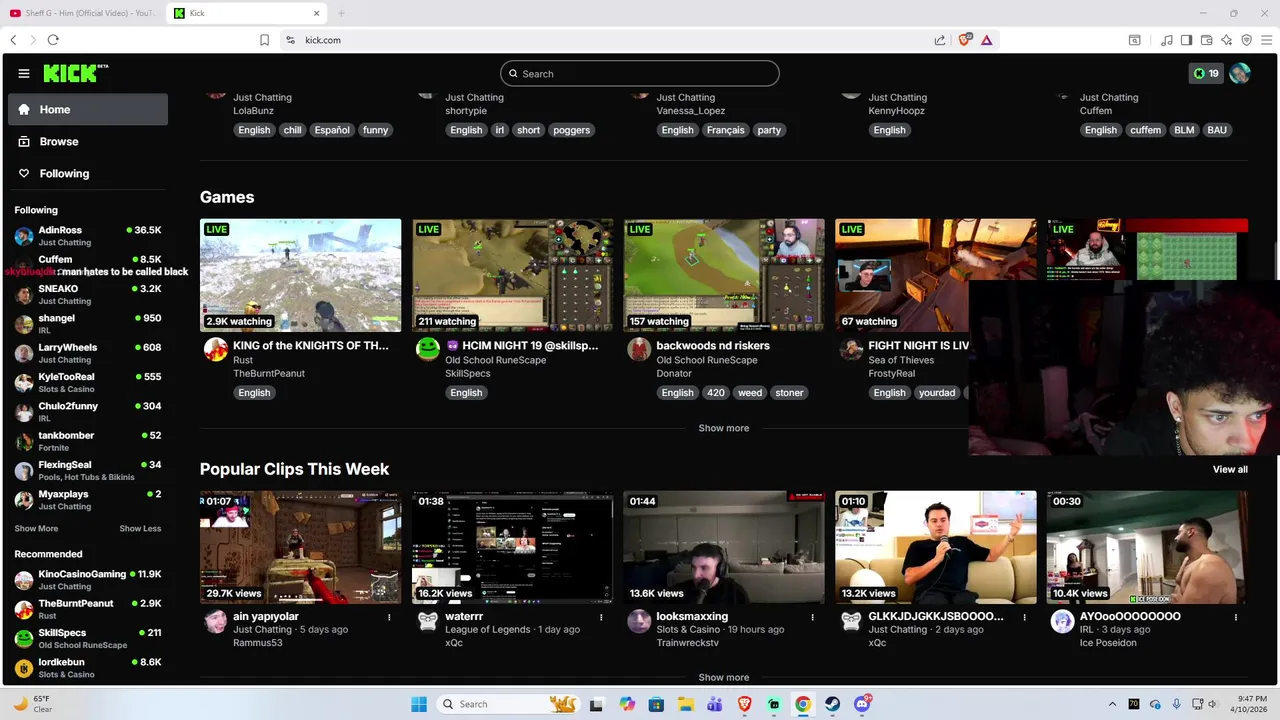
Task: Open the user profile avatar menu
Action: coord(1240,73)
